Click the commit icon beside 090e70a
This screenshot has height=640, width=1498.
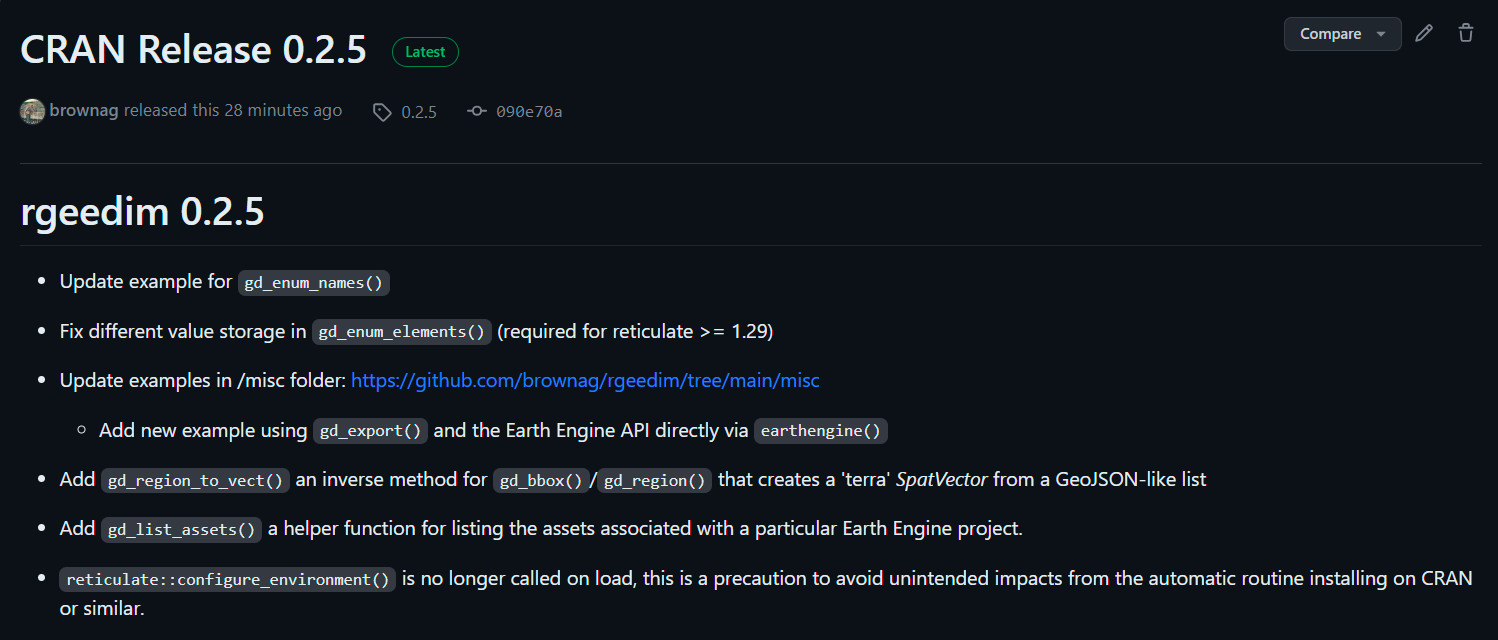click(x=477, y=112)
